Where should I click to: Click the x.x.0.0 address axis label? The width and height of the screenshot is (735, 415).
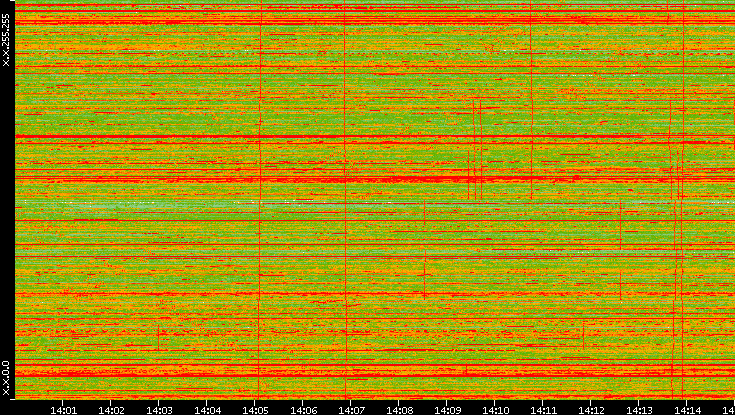(6, 378)
